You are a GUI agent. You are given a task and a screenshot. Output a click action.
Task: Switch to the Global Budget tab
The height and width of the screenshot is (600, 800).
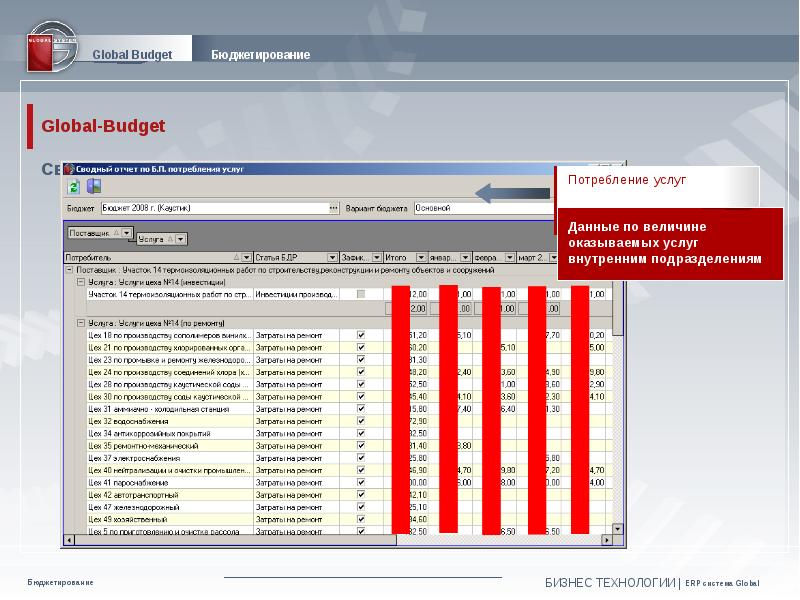coord(132,54)
